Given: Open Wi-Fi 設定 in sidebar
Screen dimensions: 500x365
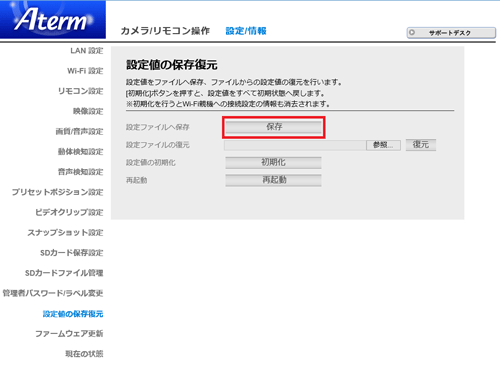Looking at the screenshot, I should [85, 71].
